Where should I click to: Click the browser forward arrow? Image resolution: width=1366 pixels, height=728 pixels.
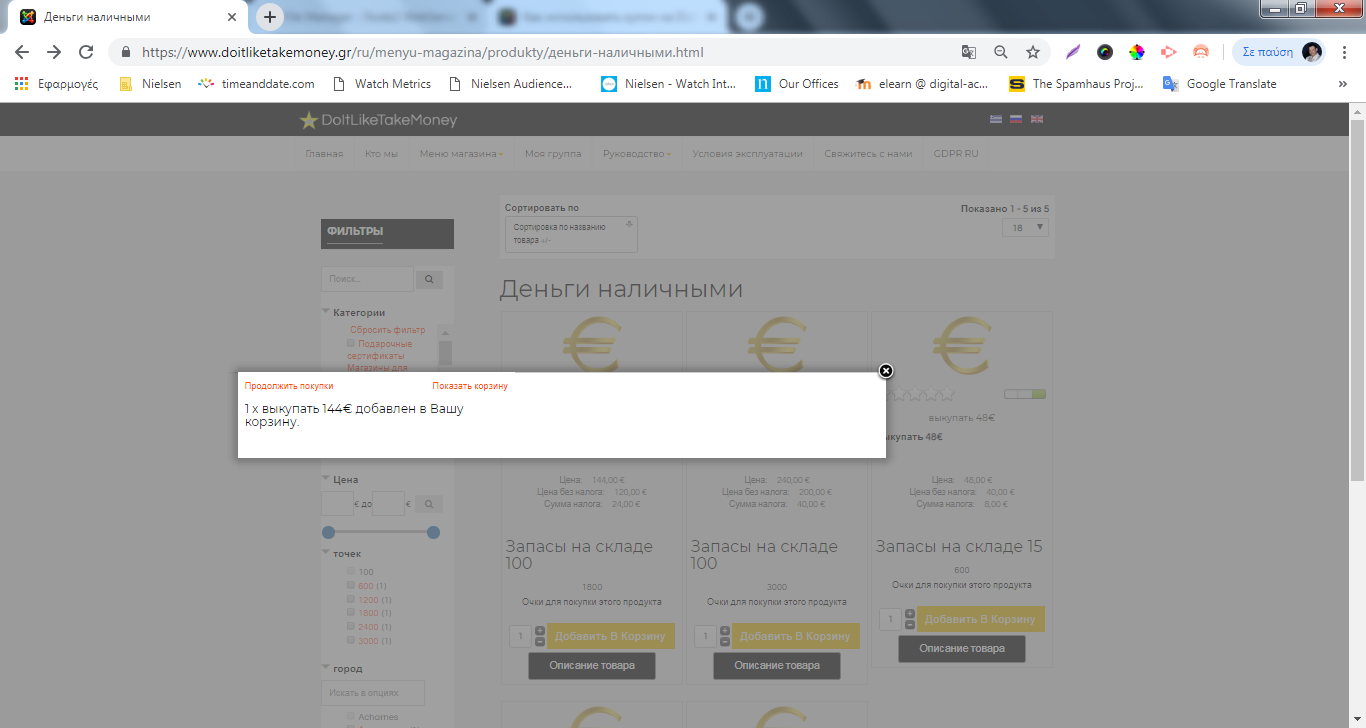(x=54, y=52)
